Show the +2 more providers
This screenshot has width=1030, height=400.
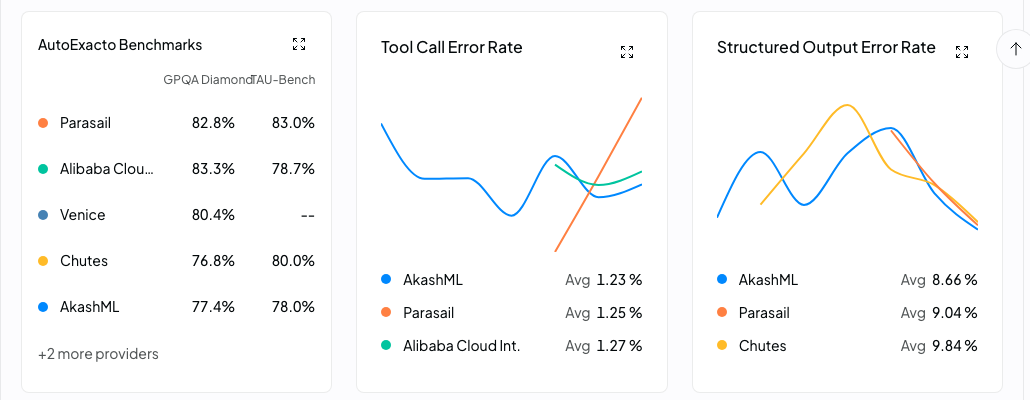pos(99,354)
